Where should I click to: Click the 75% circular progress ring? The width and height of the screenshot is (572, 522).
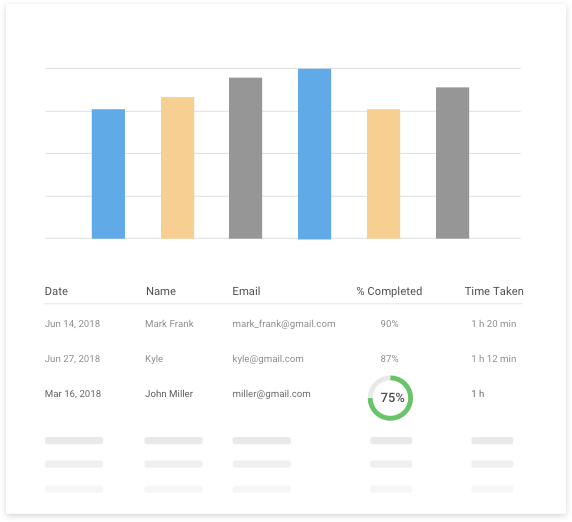click(x=390, y=398)
